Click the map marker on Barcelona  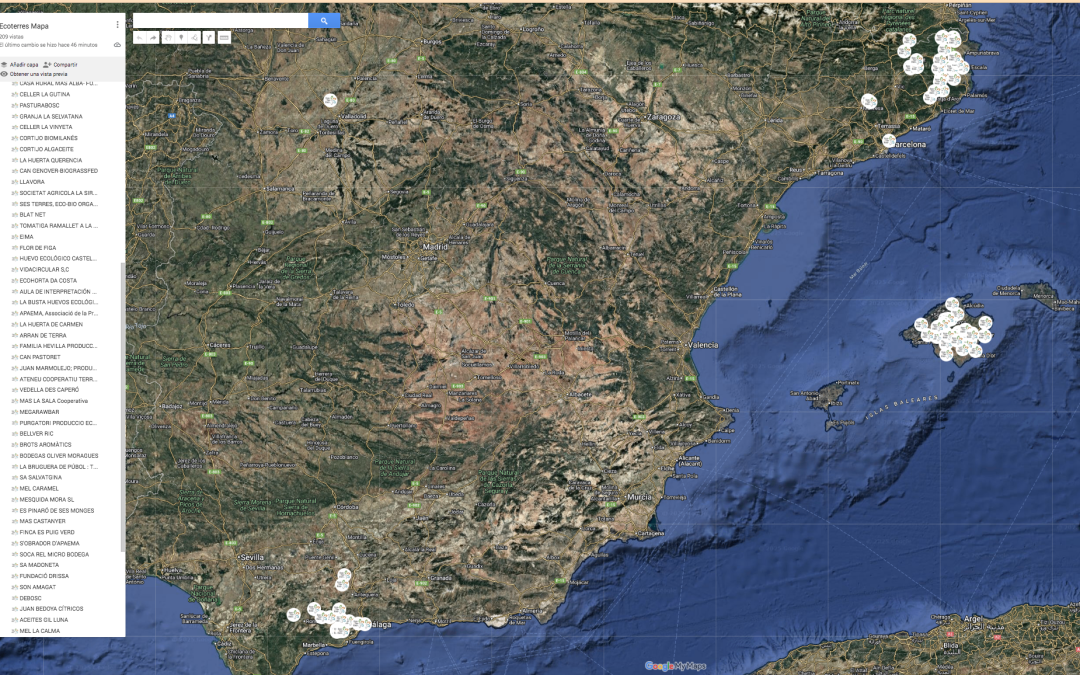[889, 141]
